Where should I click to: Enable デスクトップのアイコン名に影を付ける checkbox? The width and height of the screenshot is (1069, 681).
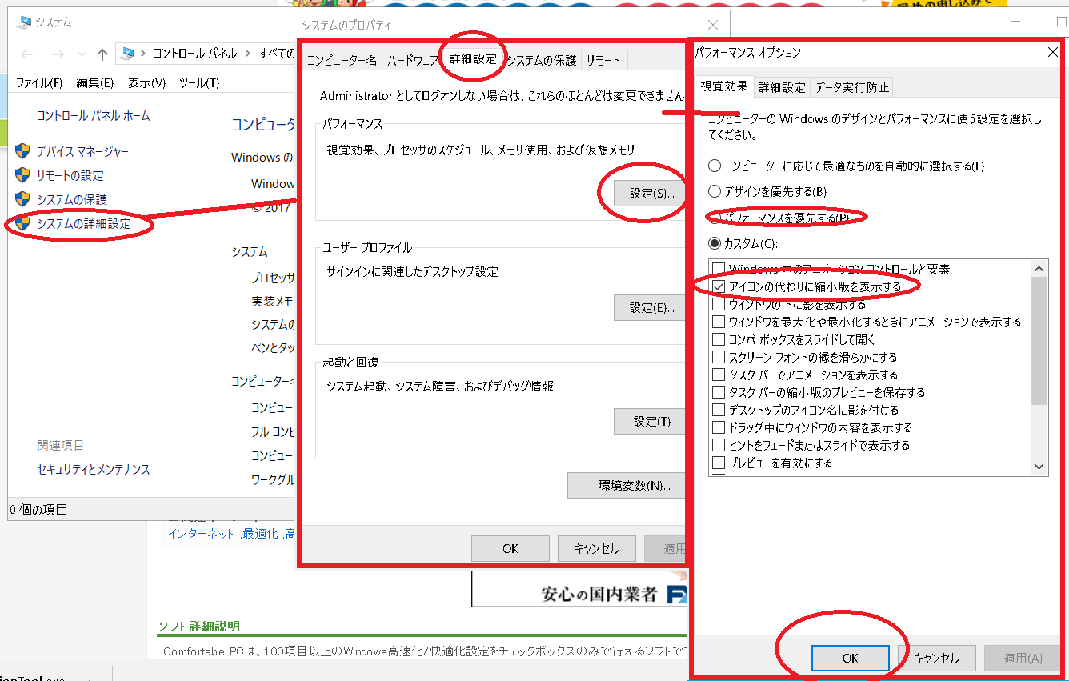point(718,410)
